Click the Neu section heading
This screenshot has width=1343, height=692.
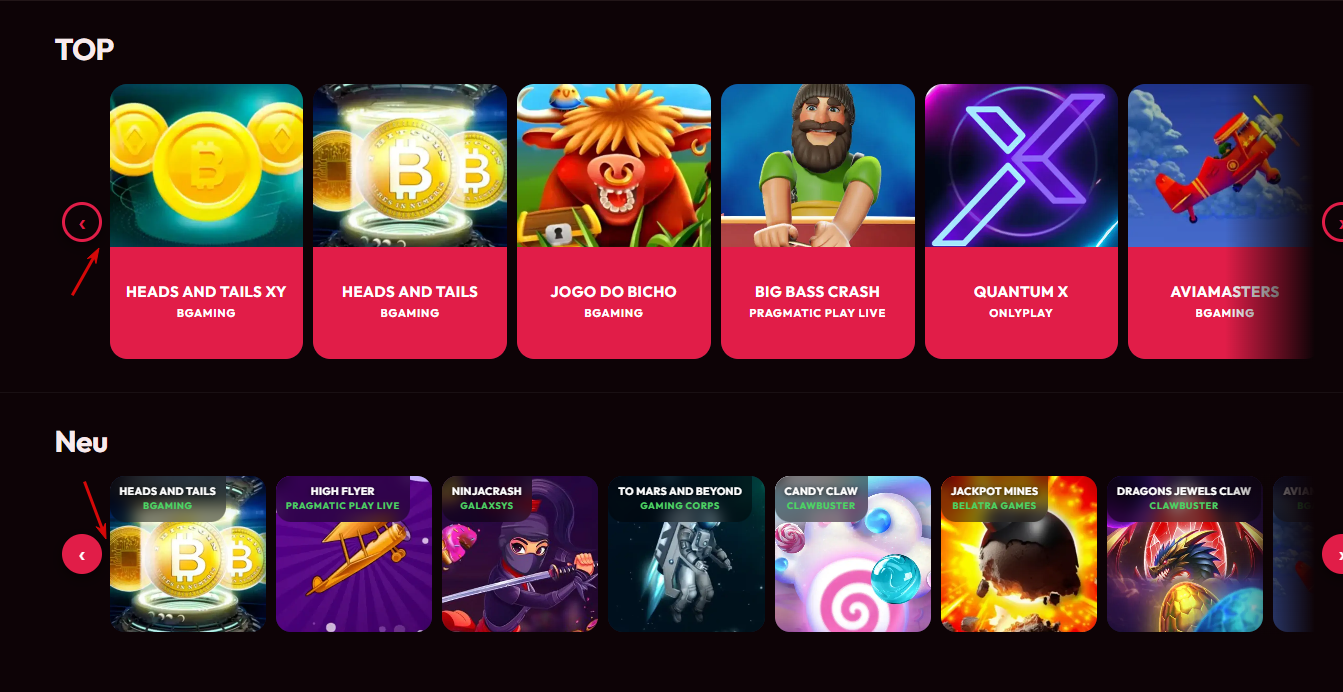81,441
